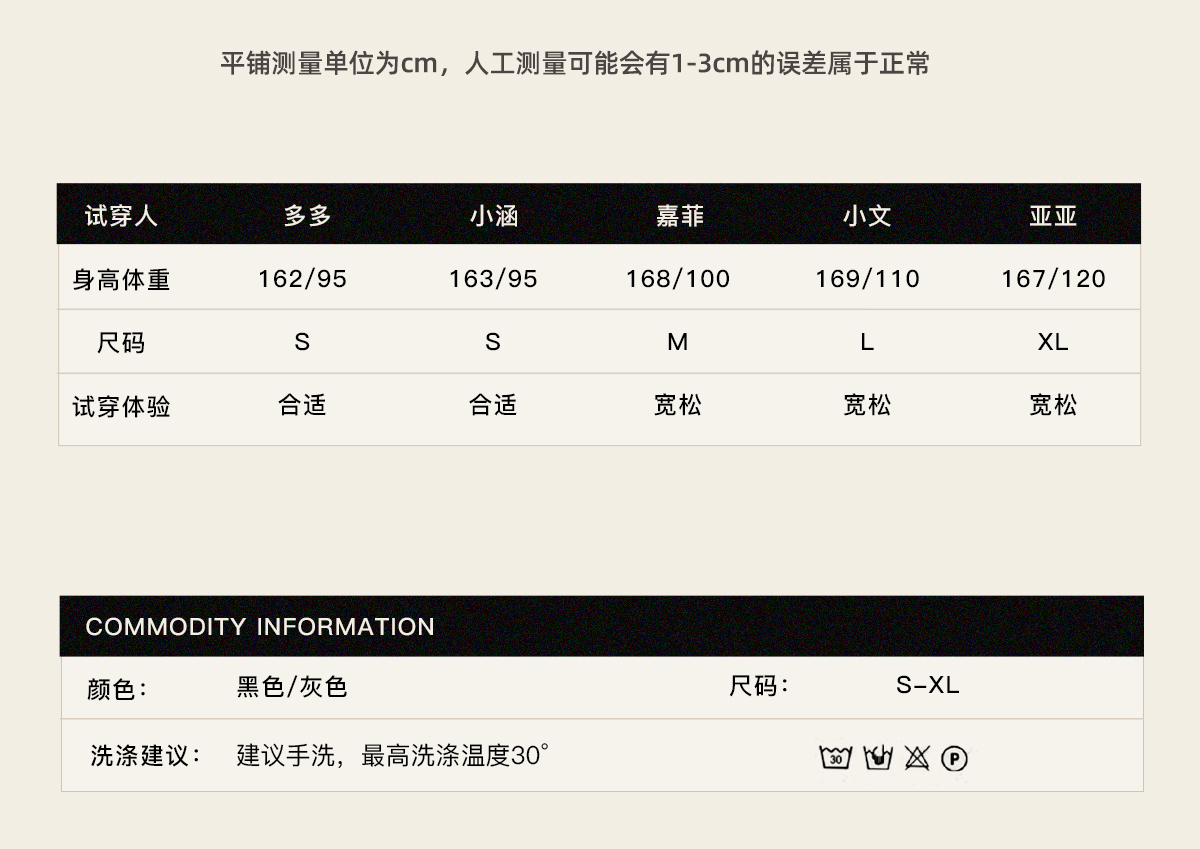
Task: Click the 亚亚 column header
Action: coord(1053,216)
